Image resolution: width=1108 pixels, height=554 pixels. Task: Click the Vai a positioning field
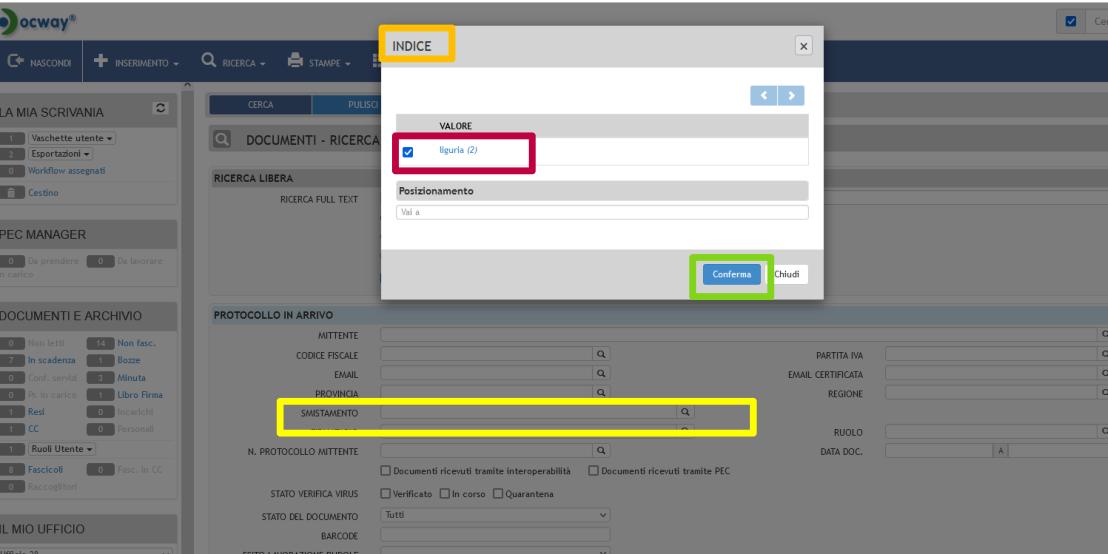(602, 212)
